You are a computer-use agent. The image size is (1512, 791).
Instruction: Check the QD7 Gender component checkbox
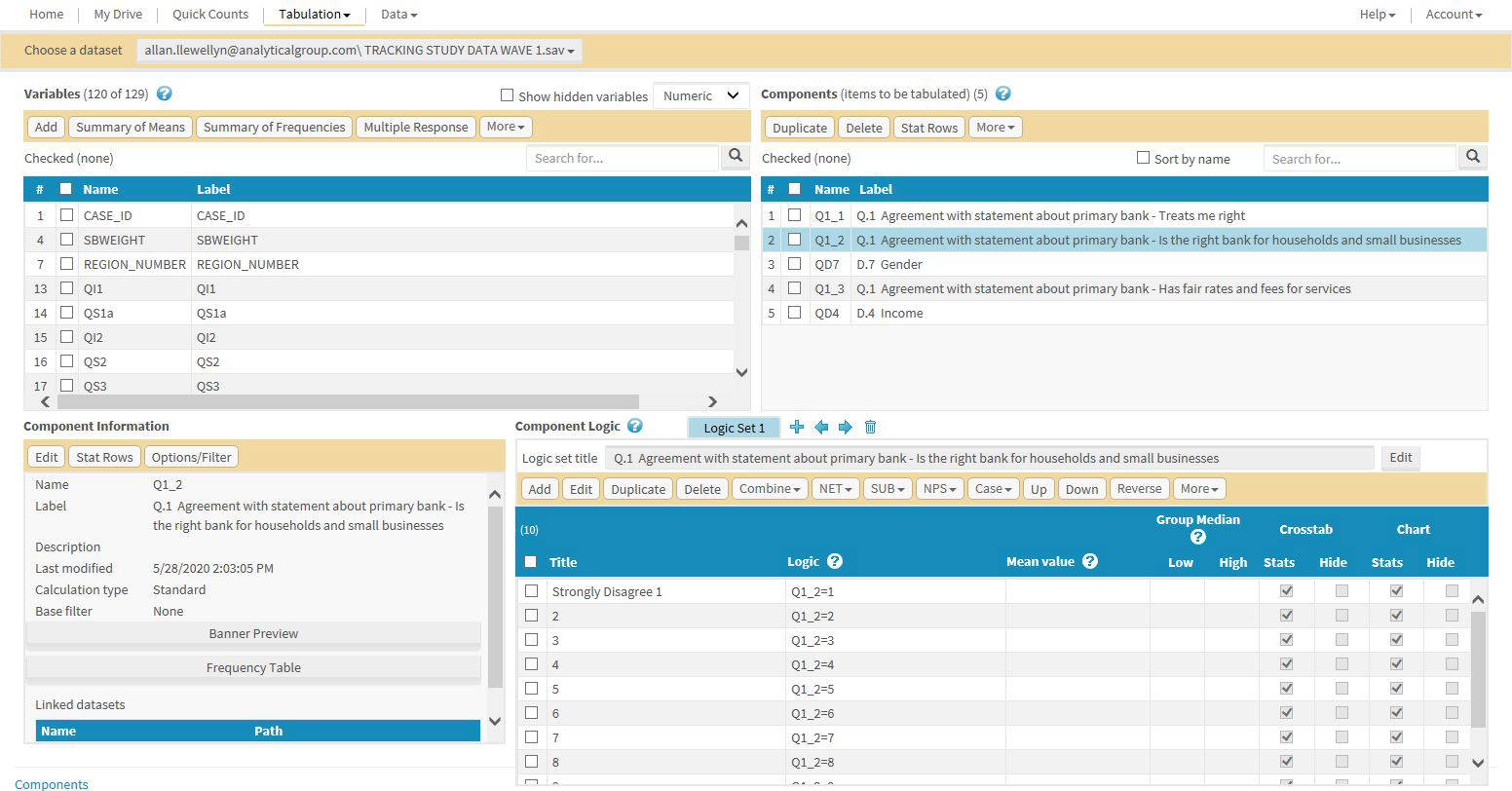point(794,264)
